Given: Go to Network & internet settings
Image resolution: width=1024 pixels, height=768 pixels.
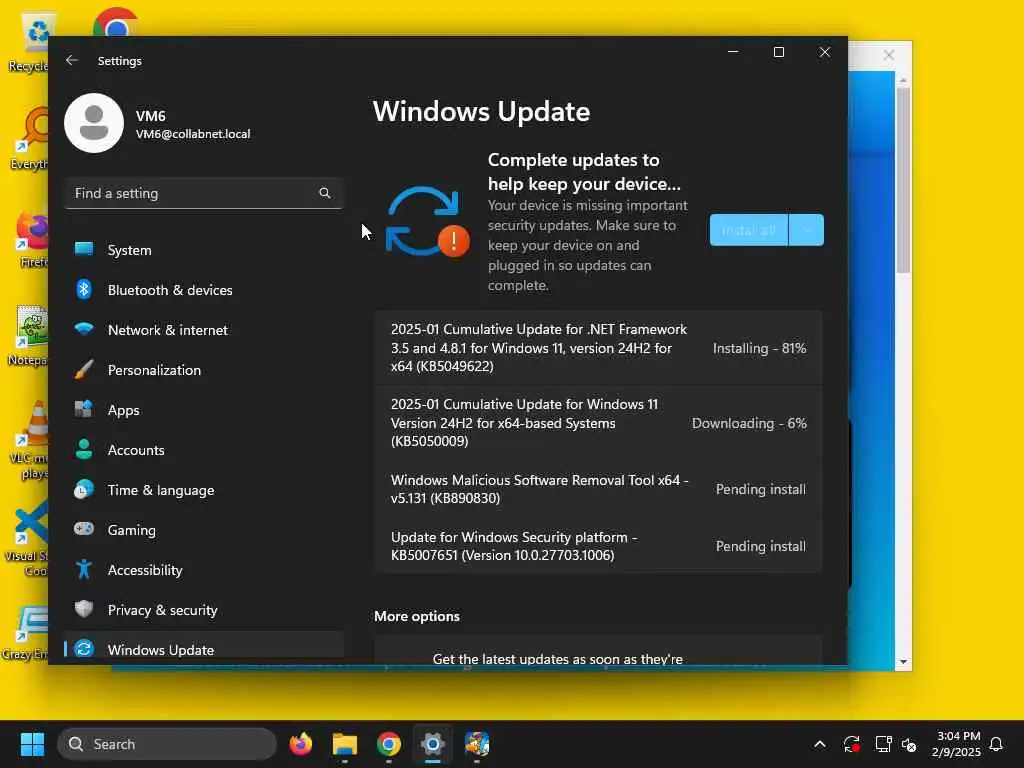Looking at the screenshot, I should coord(204,330).
